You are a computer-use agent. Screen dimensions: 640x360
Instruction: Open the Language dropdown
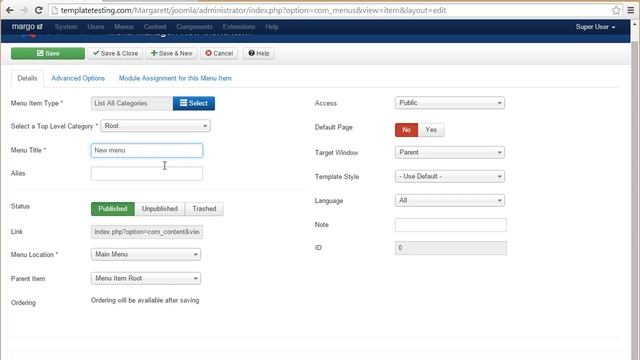pyautogui.click(x=450, y=200)
